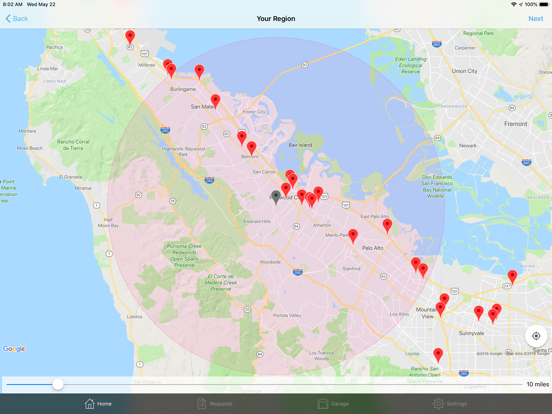Screen dimensions: 552x414
Task: Tap the Atherton map label
Action: [322, 225]
